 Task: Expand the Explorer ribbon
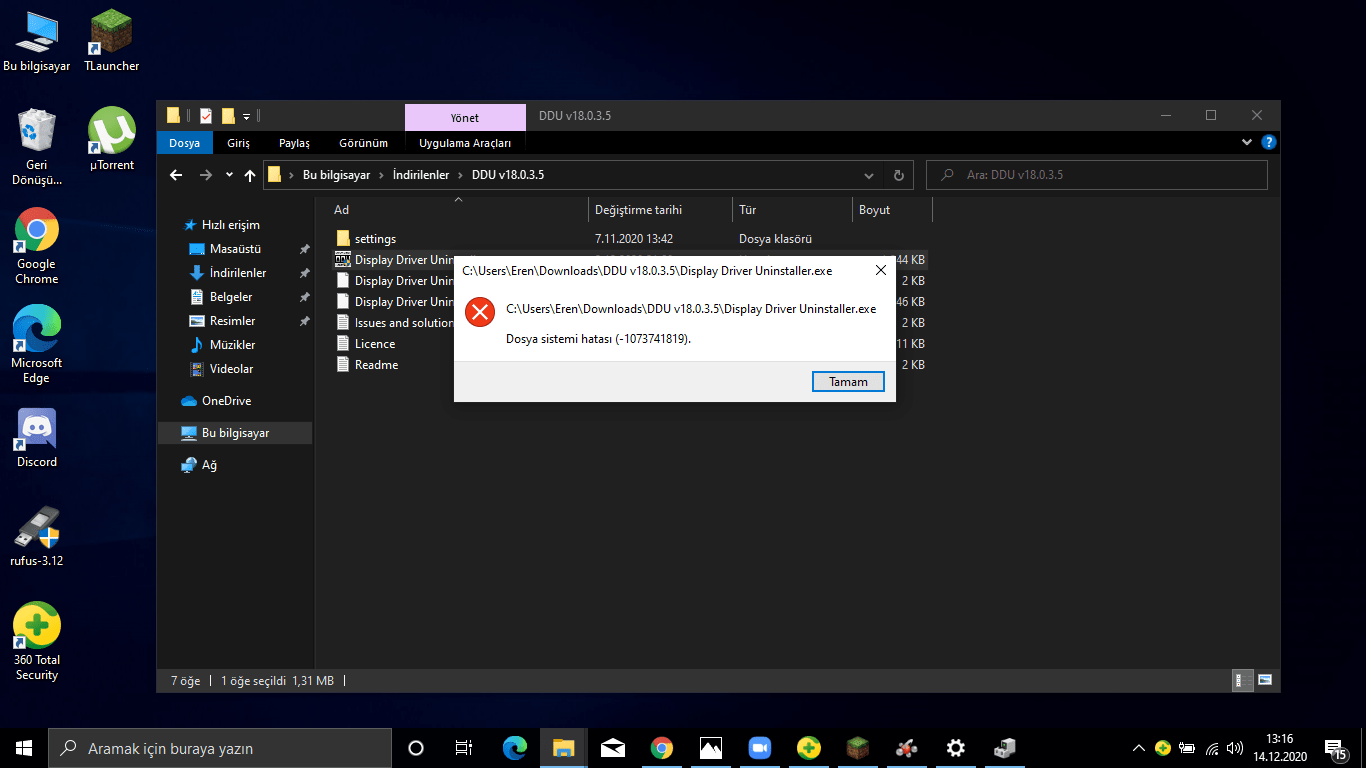(x=1247, y=142)
